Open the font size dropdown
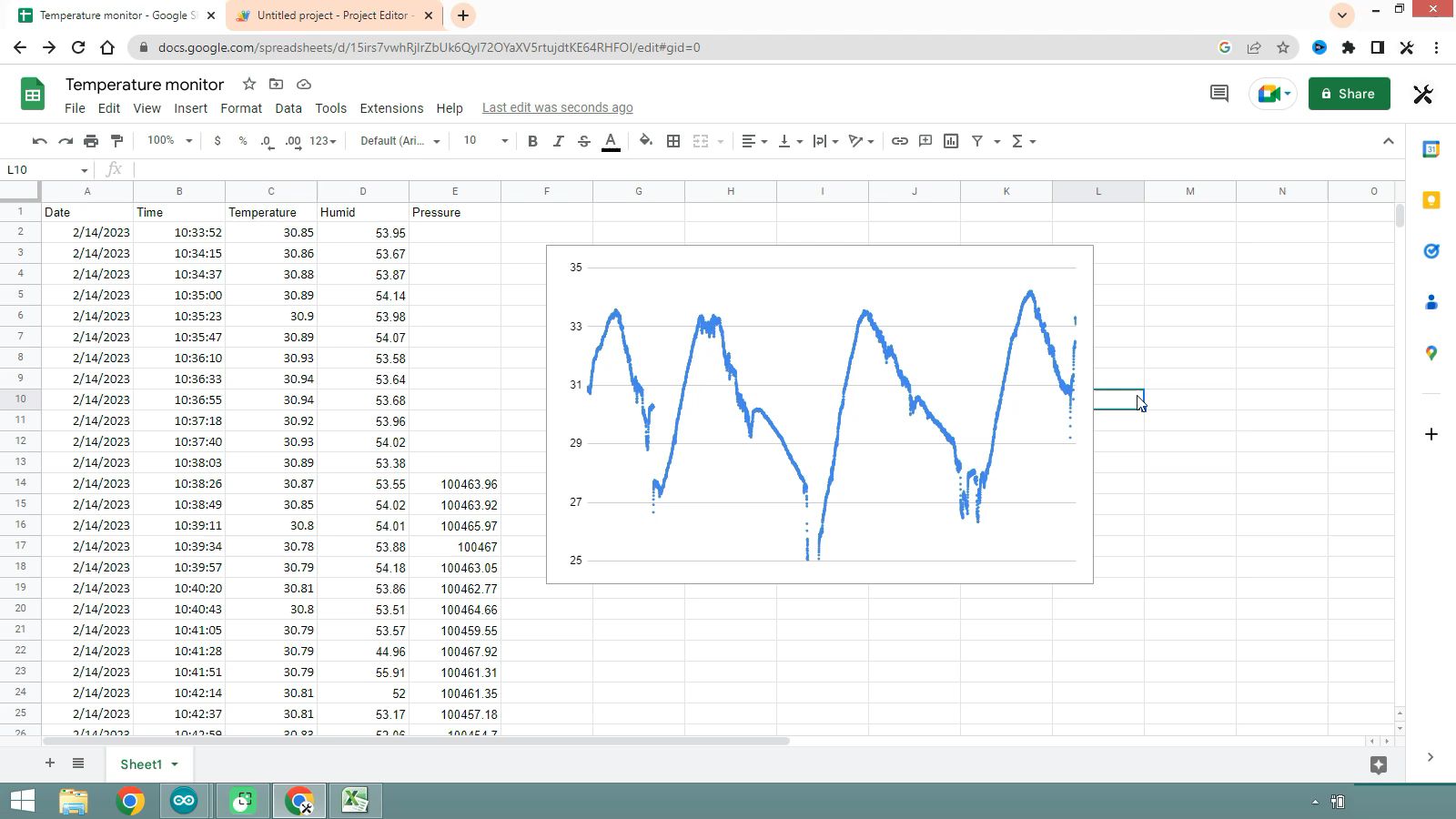The image size is (1456, 819). click(485, 141)
